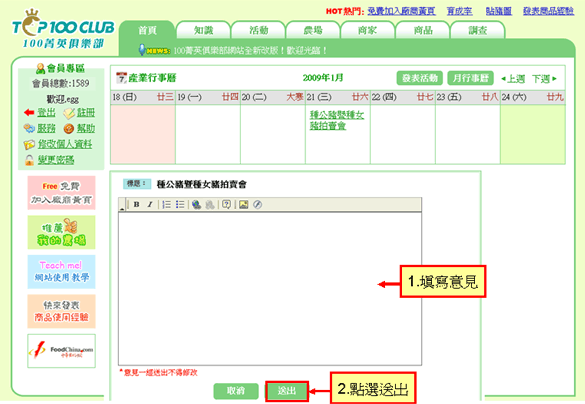
Task: Cancel the comment with 取消 button
Action: (236, 391)
